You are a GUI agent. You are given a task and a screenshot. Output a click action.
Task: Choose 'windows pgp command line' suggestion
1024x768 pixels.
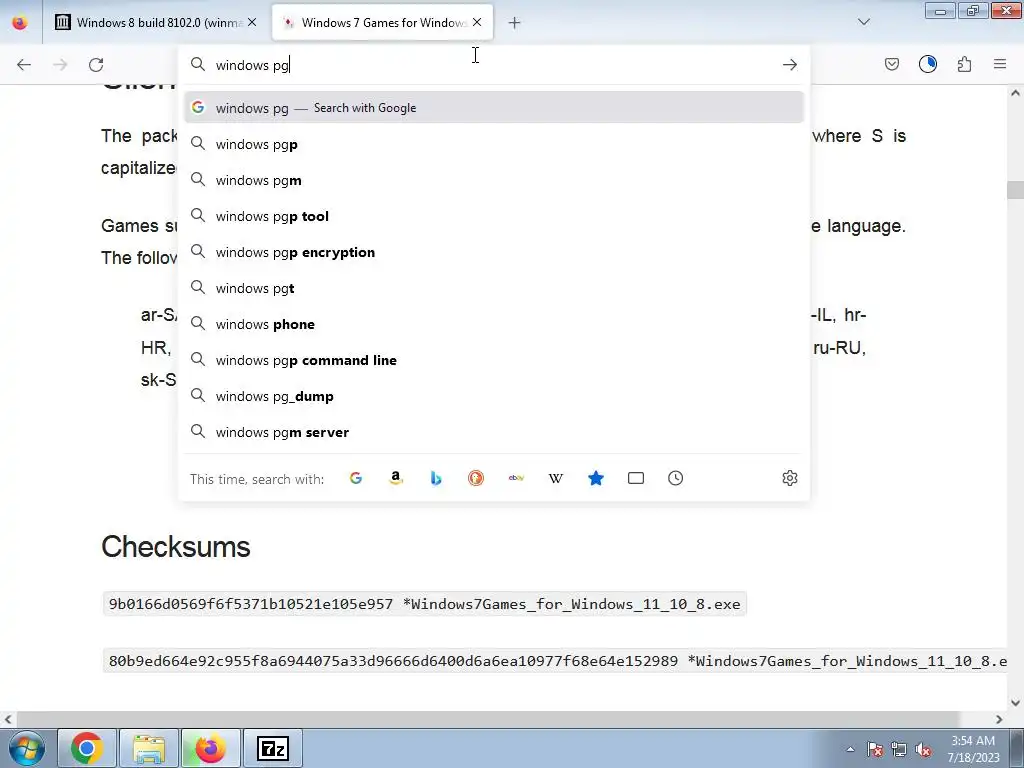pos(494,360)
